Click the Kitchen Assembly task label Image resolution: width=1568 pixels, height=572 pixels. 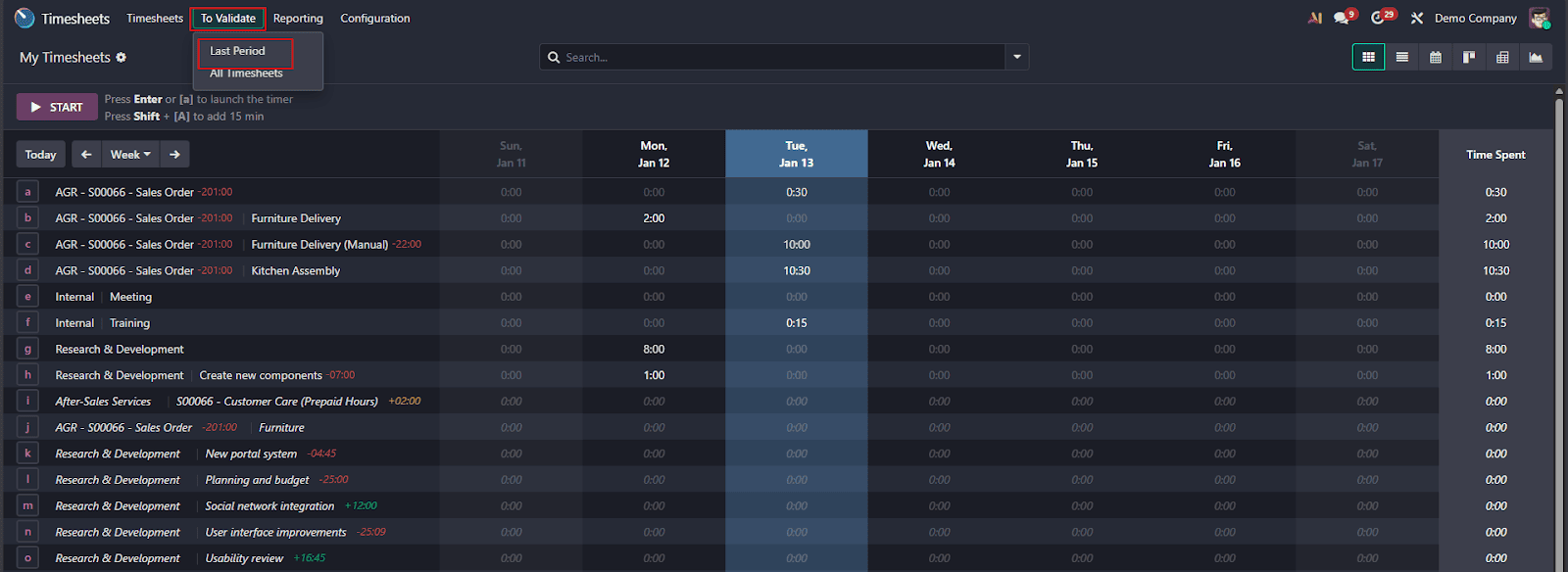pyautogui.click(x=296, y=270)
